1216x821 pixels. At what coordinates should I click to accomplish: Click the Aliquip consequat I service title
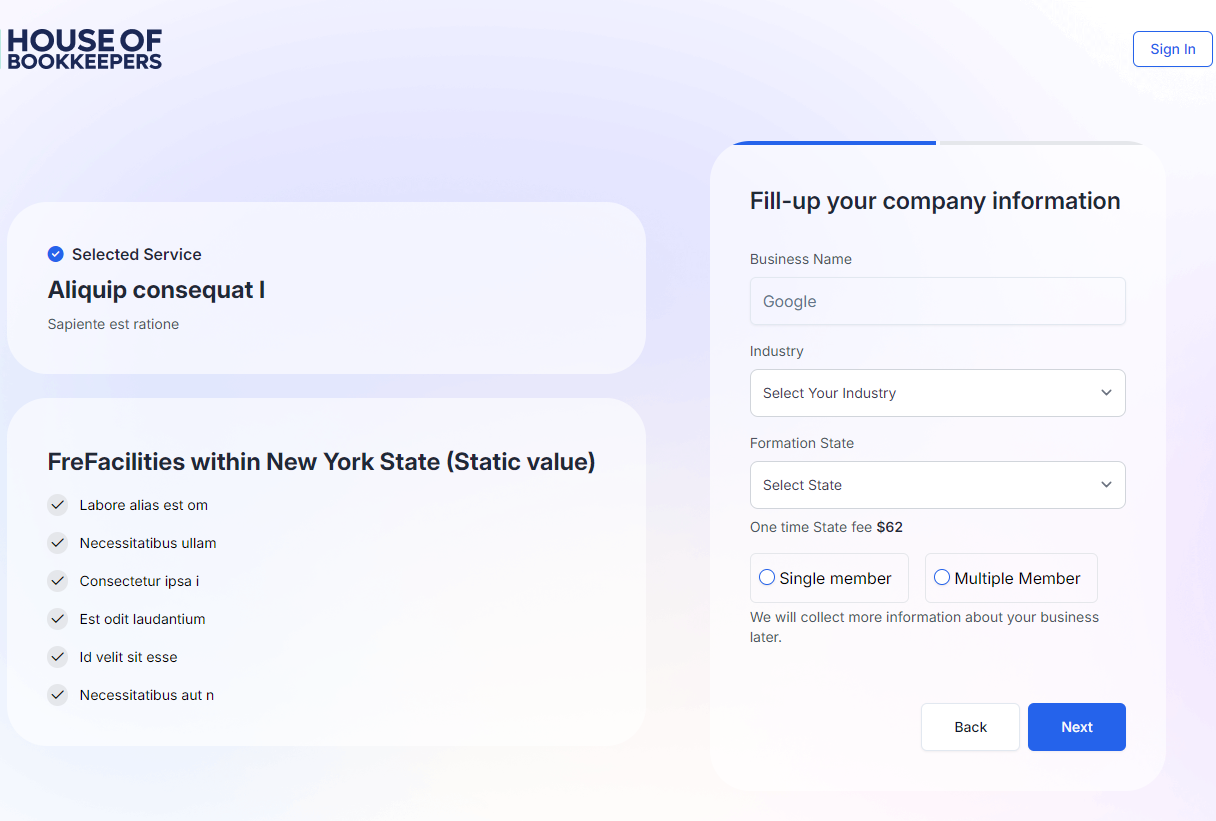156,290
